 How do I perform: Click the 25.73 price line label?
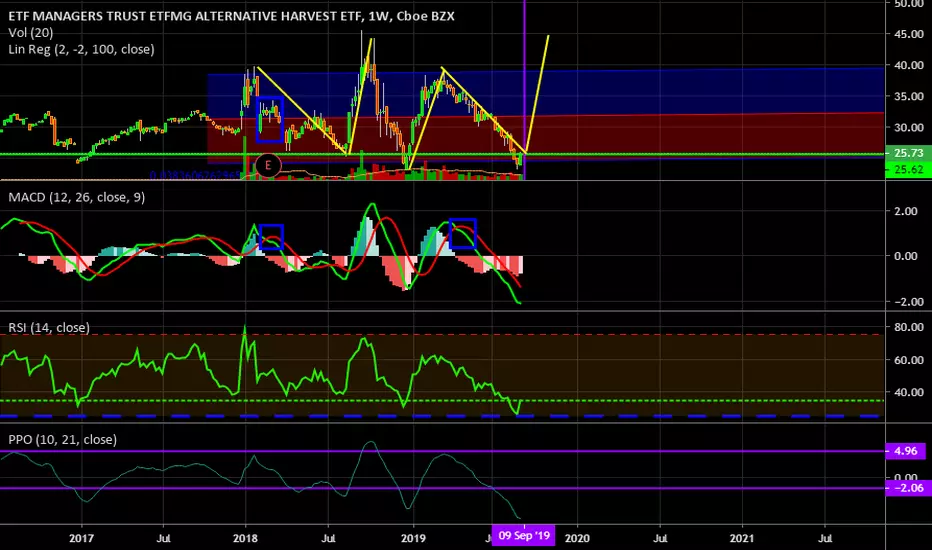click(x=908, y=153)
